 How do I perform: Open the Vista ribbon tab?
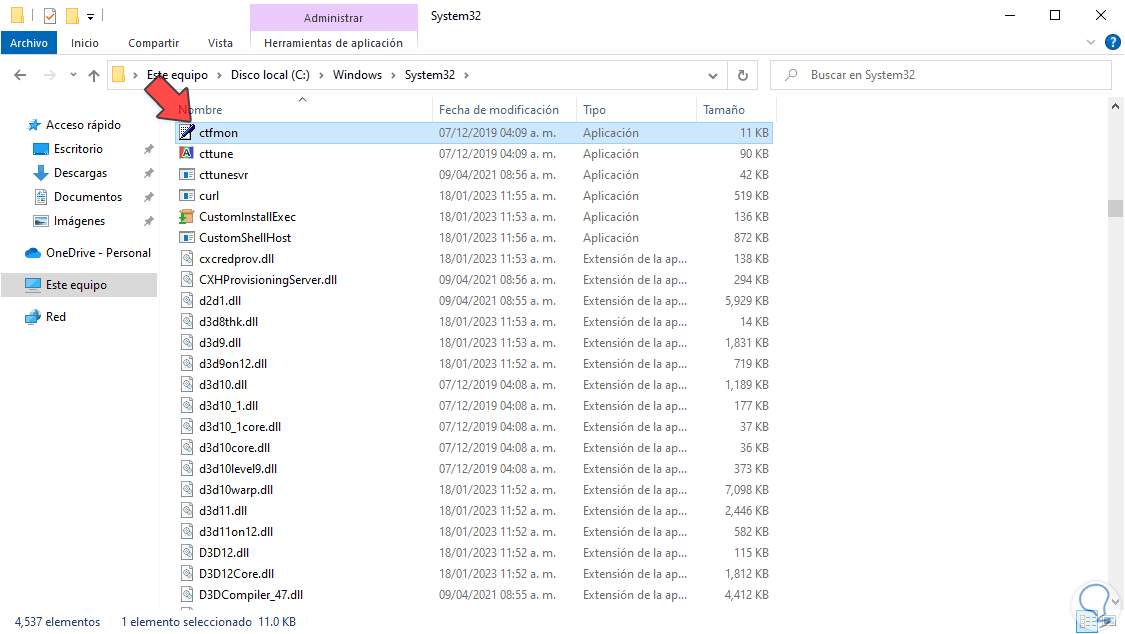pos(220,43)
